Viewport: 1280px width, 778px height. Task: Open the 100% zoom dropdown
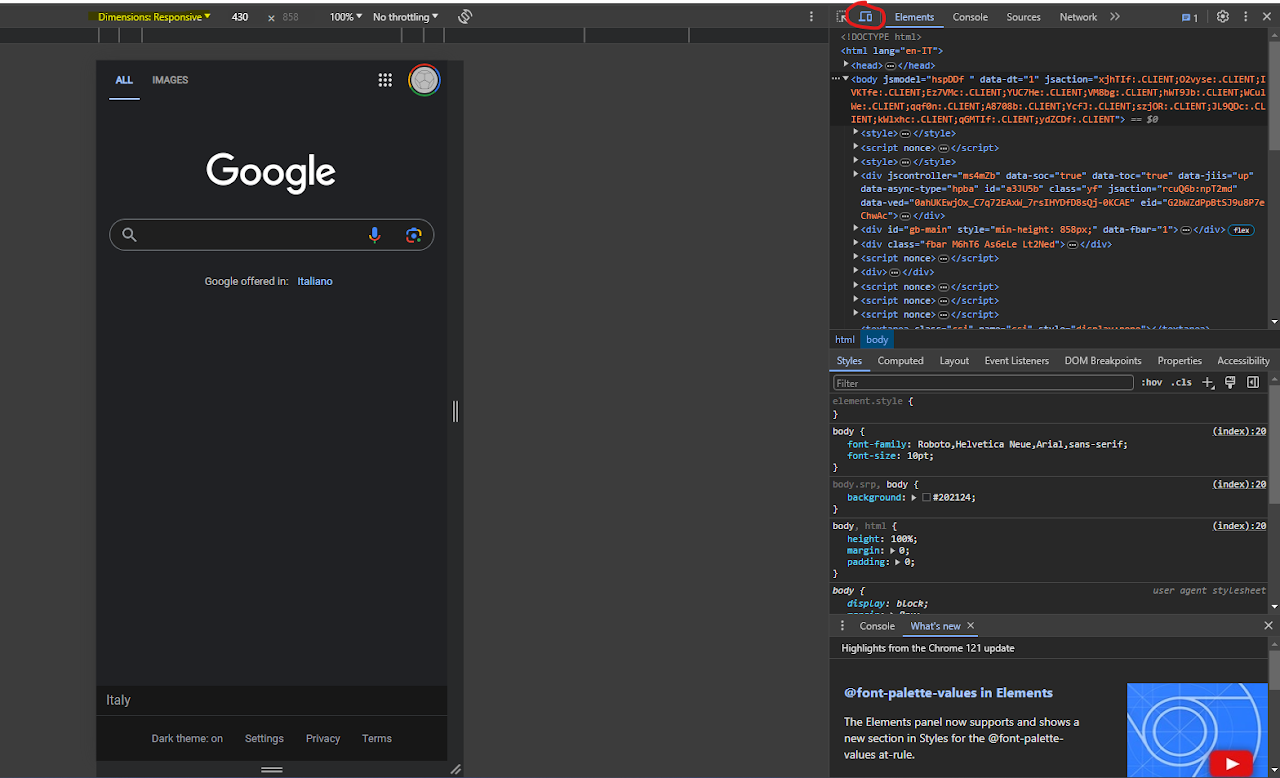(x=346, y=17)
